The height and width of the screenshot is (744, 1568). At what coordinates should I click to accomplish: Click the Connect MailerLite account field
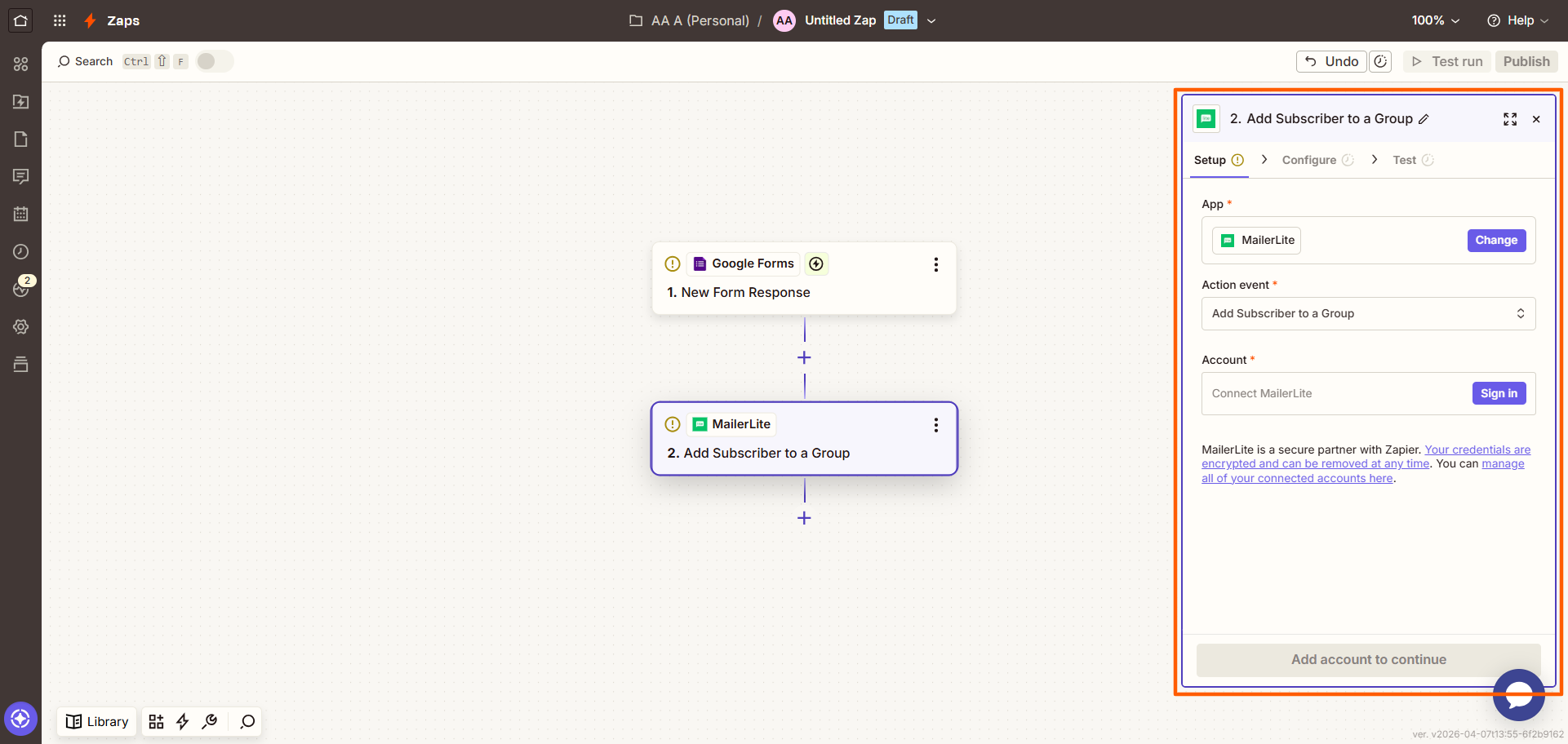pyautogui.click(x=1369, y=394)
